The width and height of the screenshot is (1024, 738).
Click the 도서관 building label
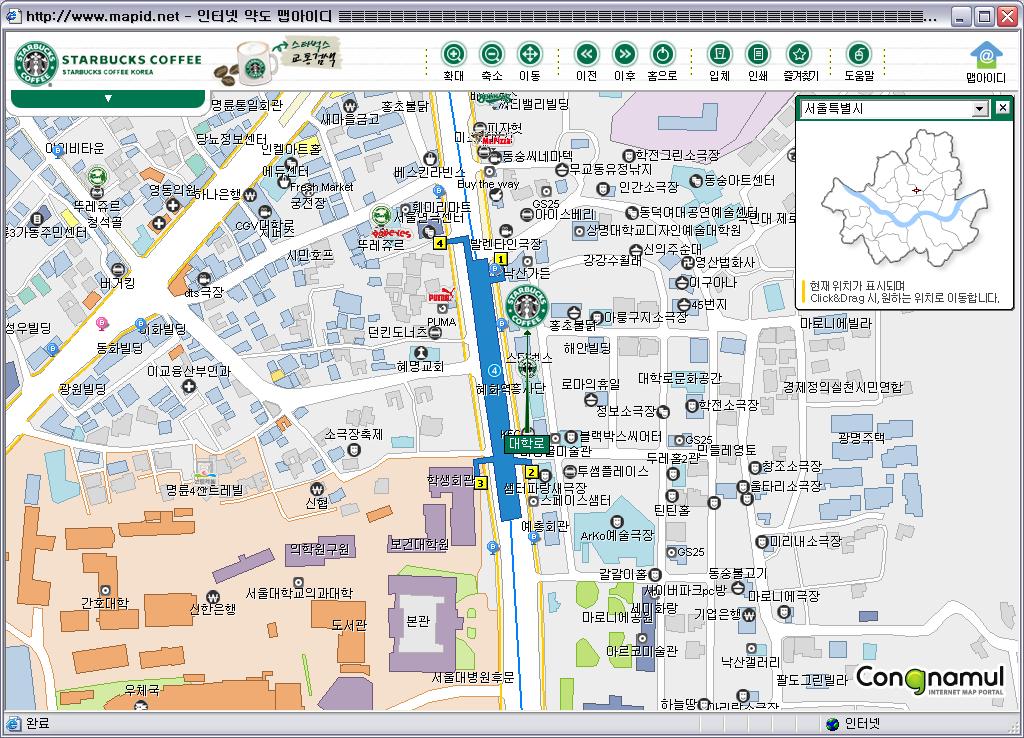point(349,625)
